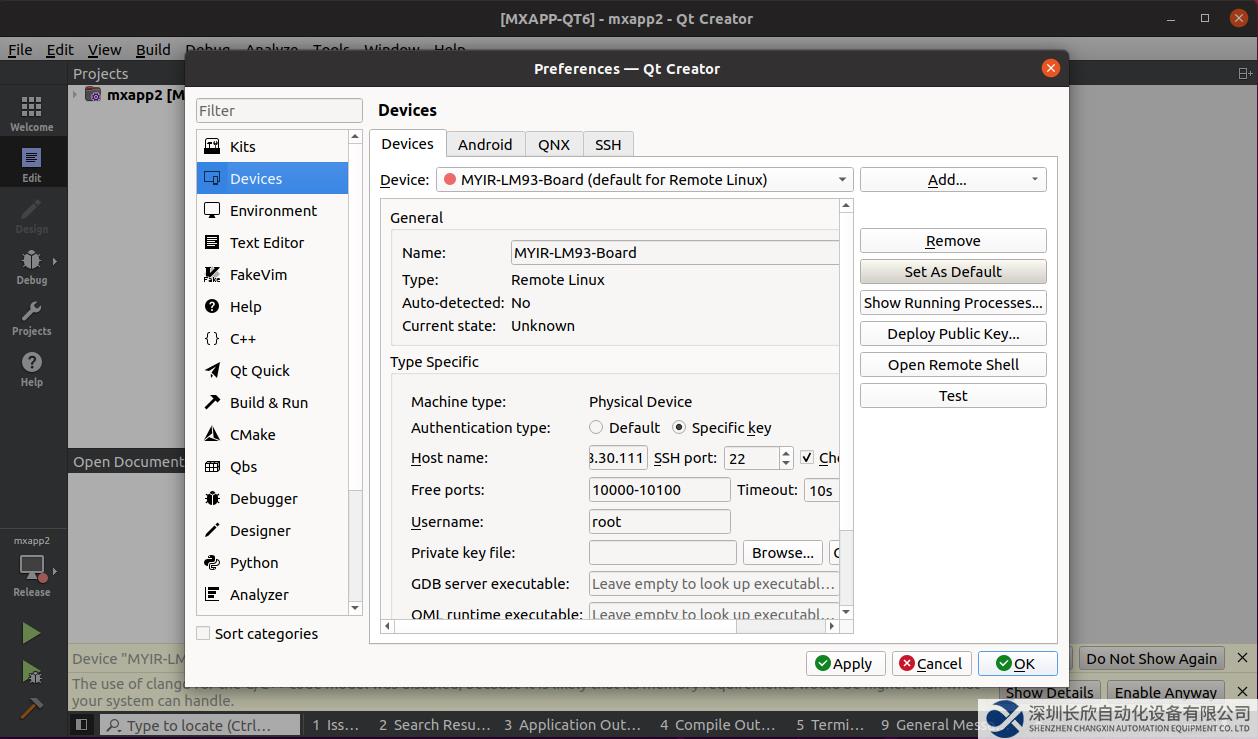Click the Help question-mark icon in preferences list

click(x=212, y=306)
